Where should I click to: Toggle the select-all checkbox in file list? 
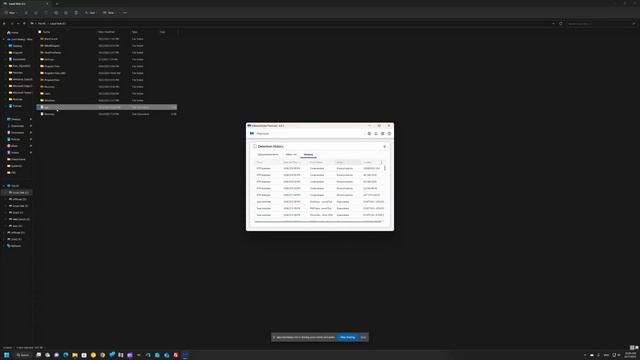pos(40,32)
